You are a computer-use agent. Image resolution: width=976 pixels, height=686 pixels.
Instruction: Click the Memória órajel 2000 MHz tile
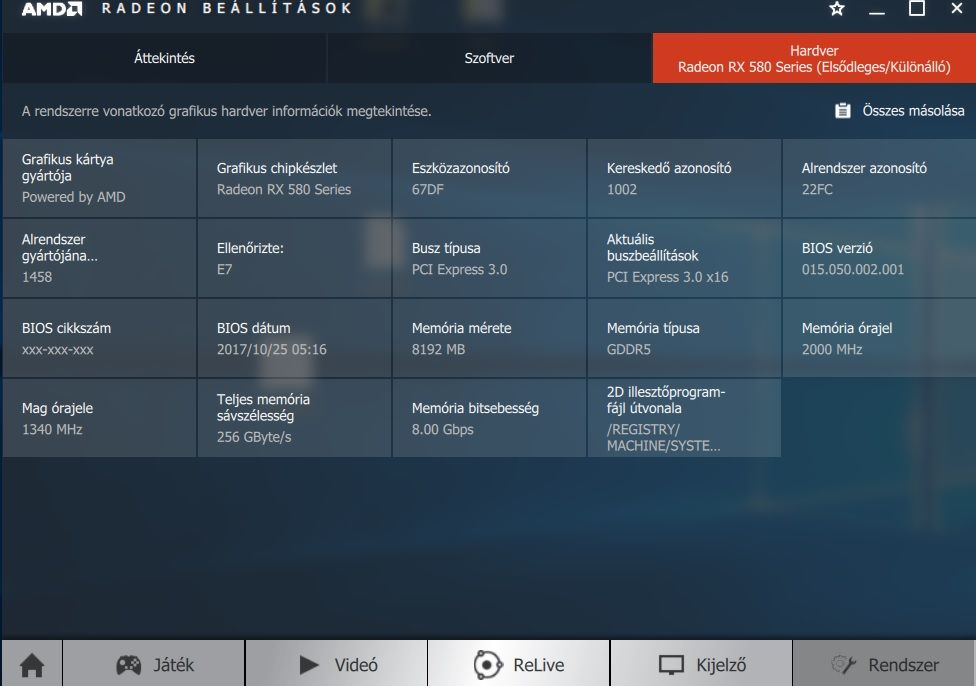click(879, 338)
